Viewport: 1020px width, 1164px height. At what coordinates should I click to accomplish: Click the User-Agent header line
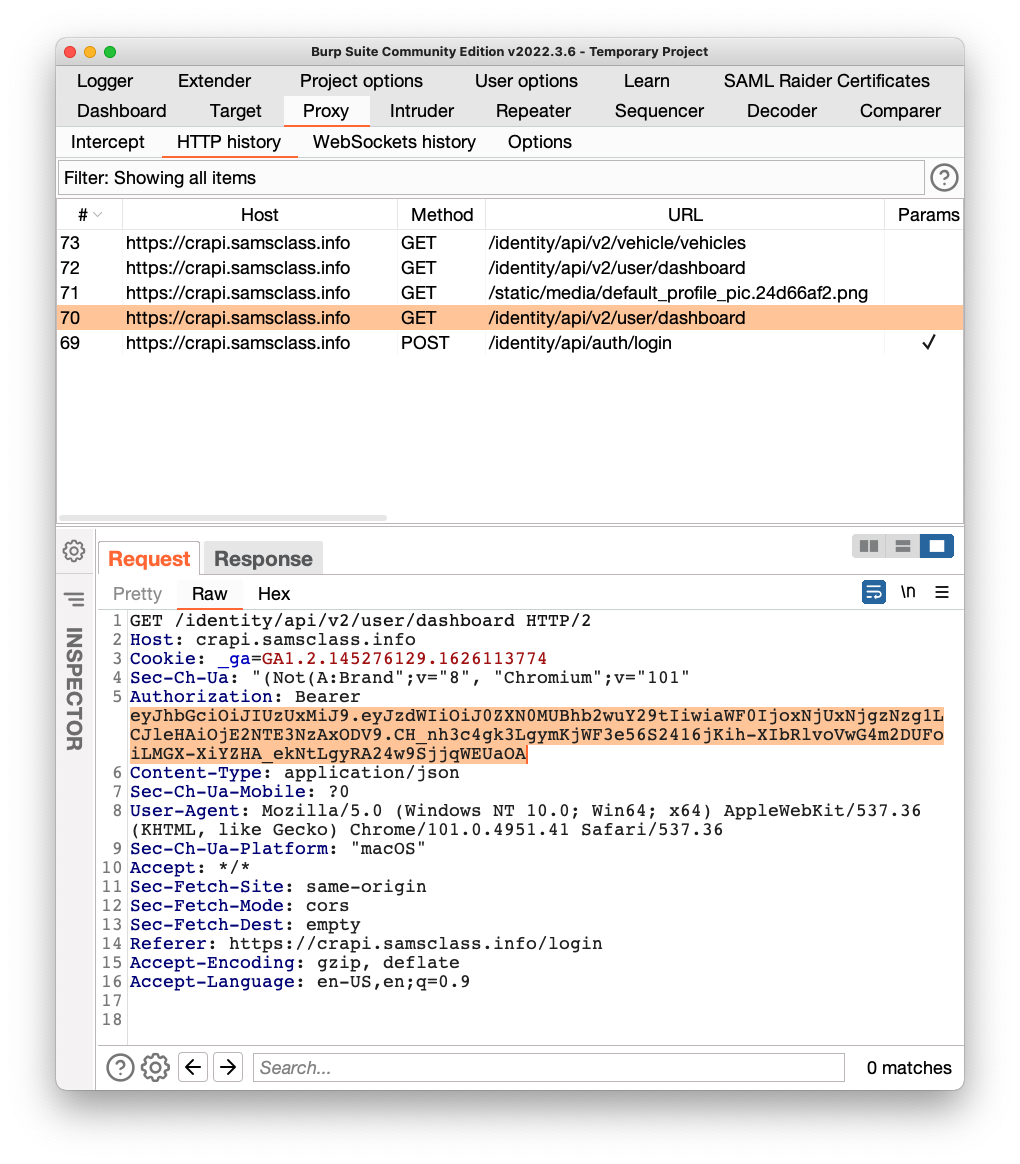point(525,820)
